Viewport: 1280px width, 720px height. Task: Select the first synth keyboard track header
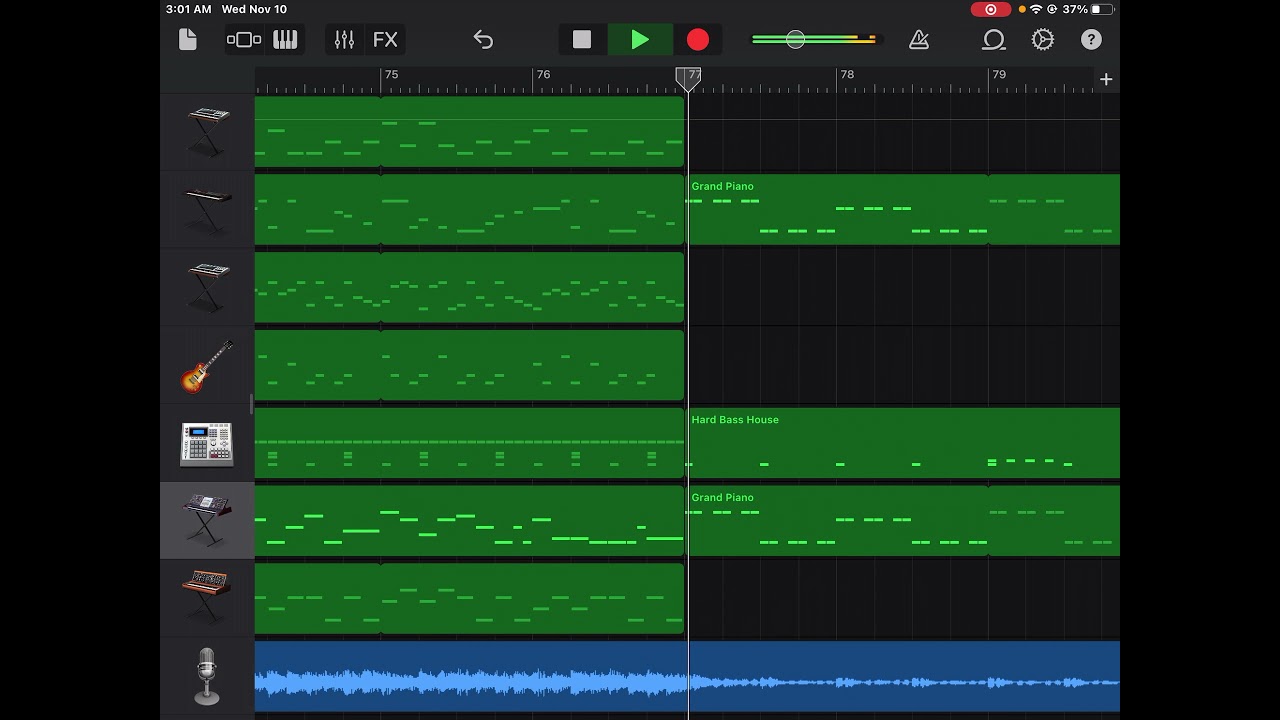tap(207, 132)
